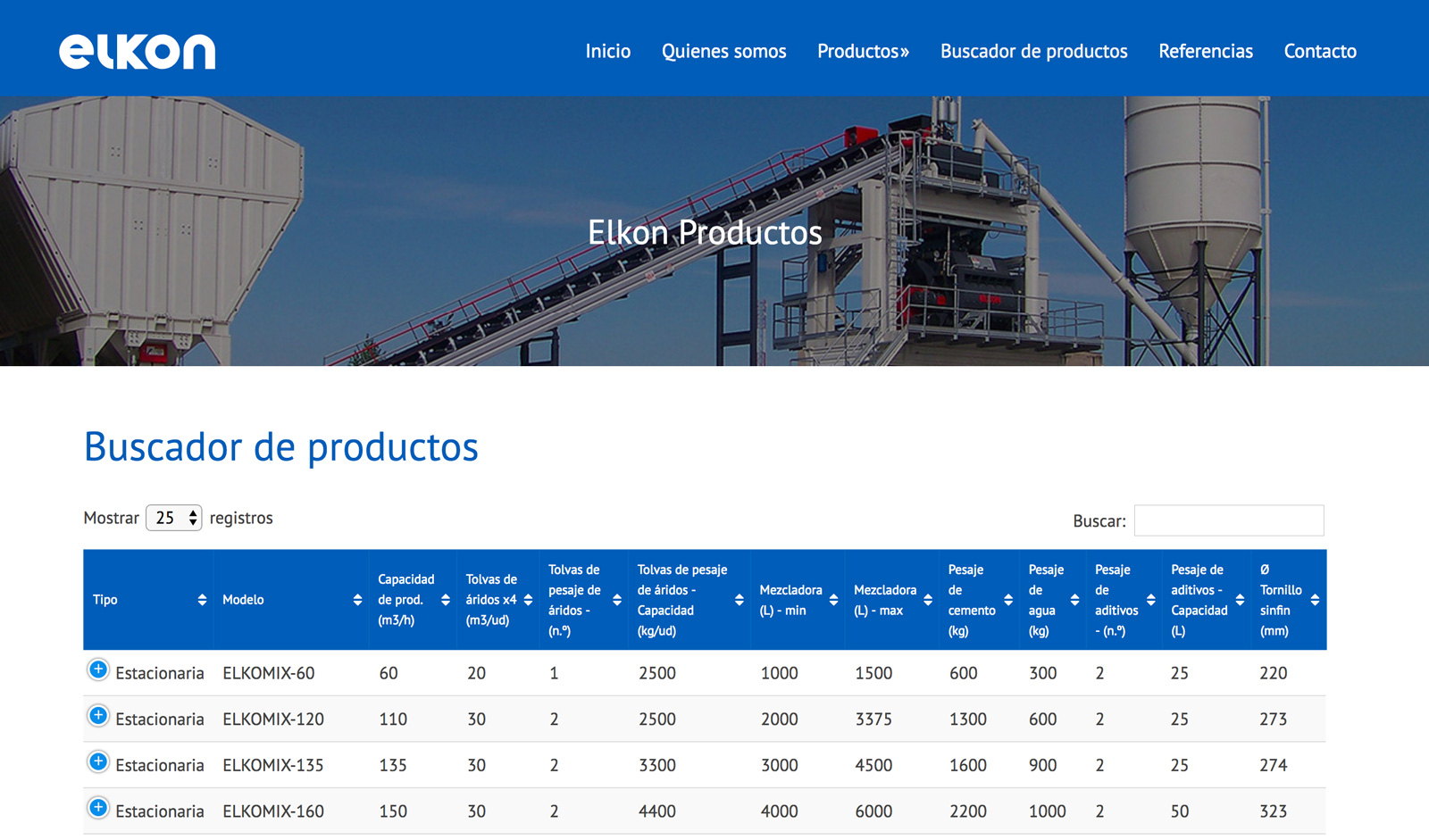The height and width of the screenshot is (840, 1429).
Task: Click value 4400 in ELKOMIX-160 row
Action: (x=657, y=811)
